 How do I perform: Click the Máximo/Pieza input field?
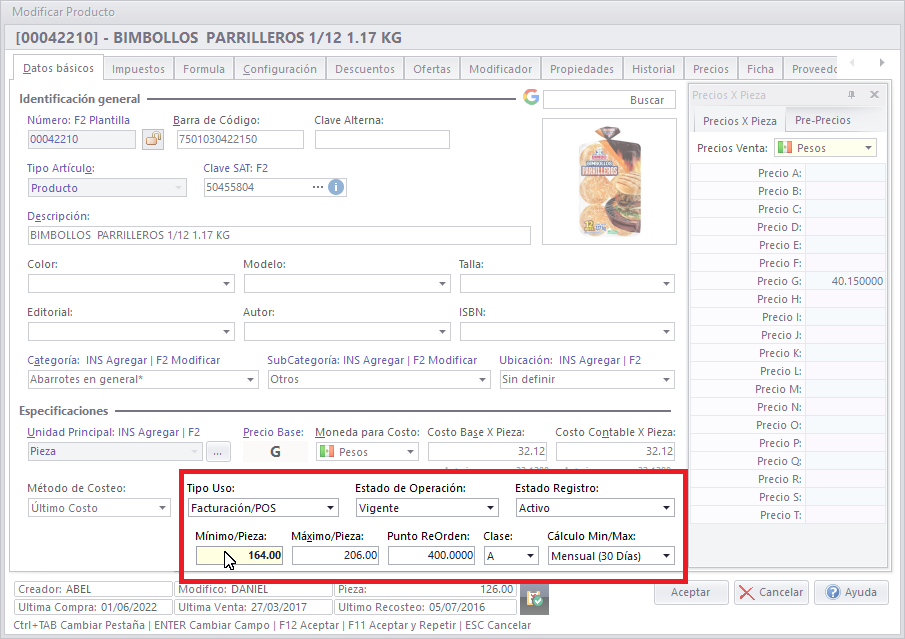(x=336, y=555)
